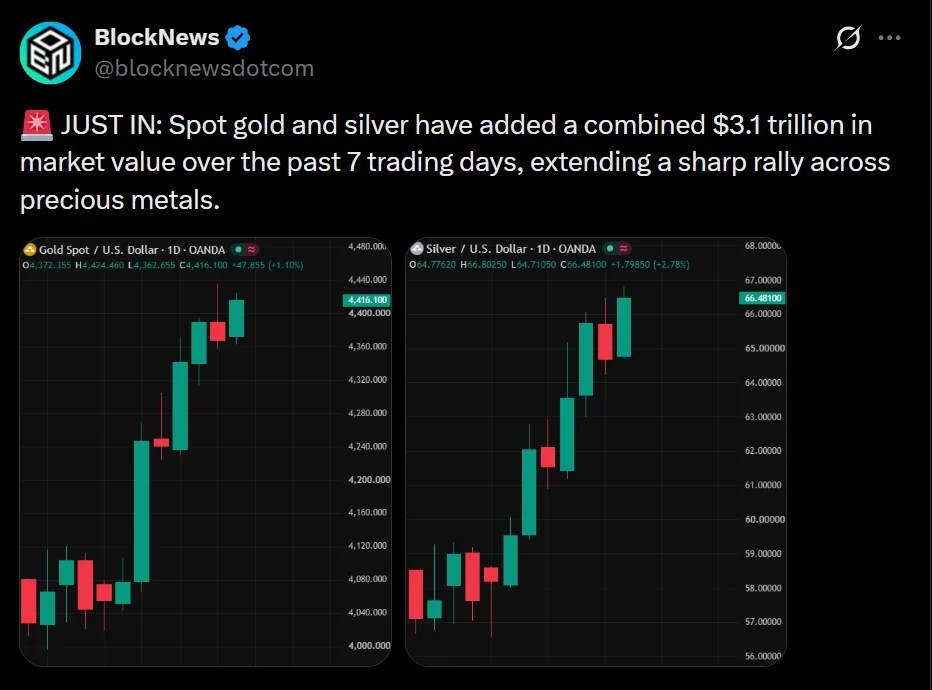The width and height of the screenshot is (932, 690).
Task: Click pink wave indicator on silver chart
Action: pyautogui.click(x=624, y=248)
